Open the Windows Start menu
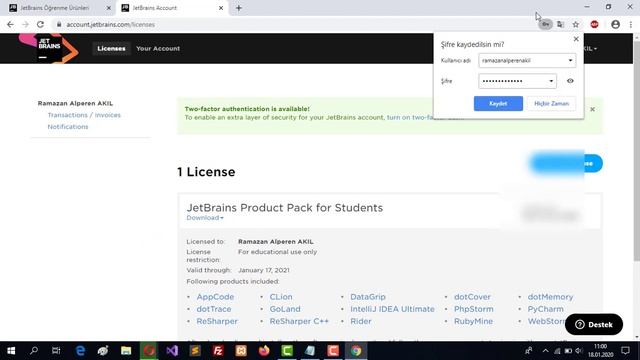 11,351
